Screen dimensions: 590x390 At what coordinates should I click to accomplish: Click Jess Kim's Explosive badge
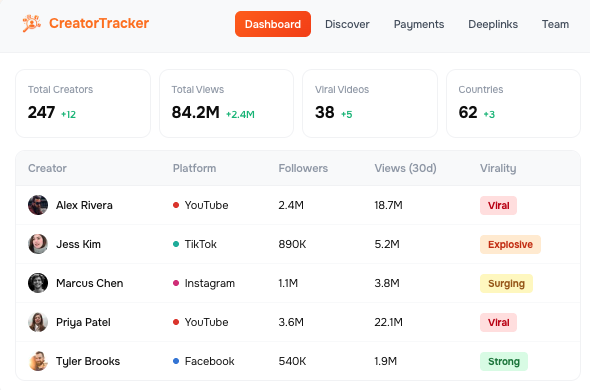[510, 244]
